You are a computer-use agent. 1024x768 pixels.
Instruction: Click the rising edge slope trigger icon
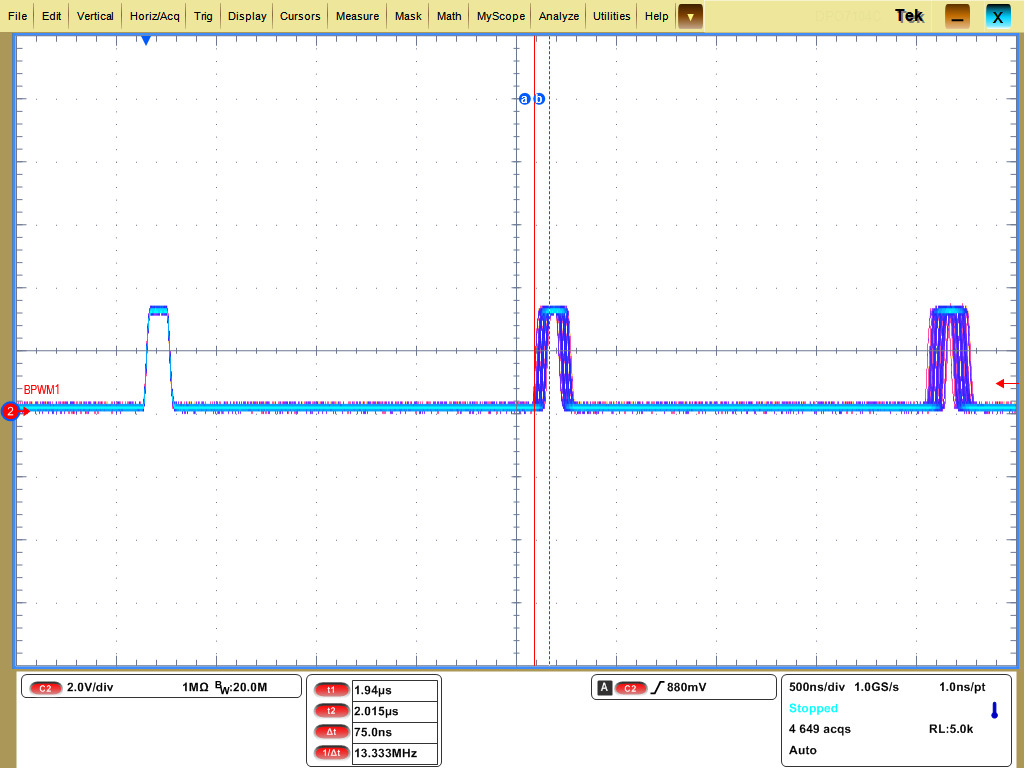658,688
